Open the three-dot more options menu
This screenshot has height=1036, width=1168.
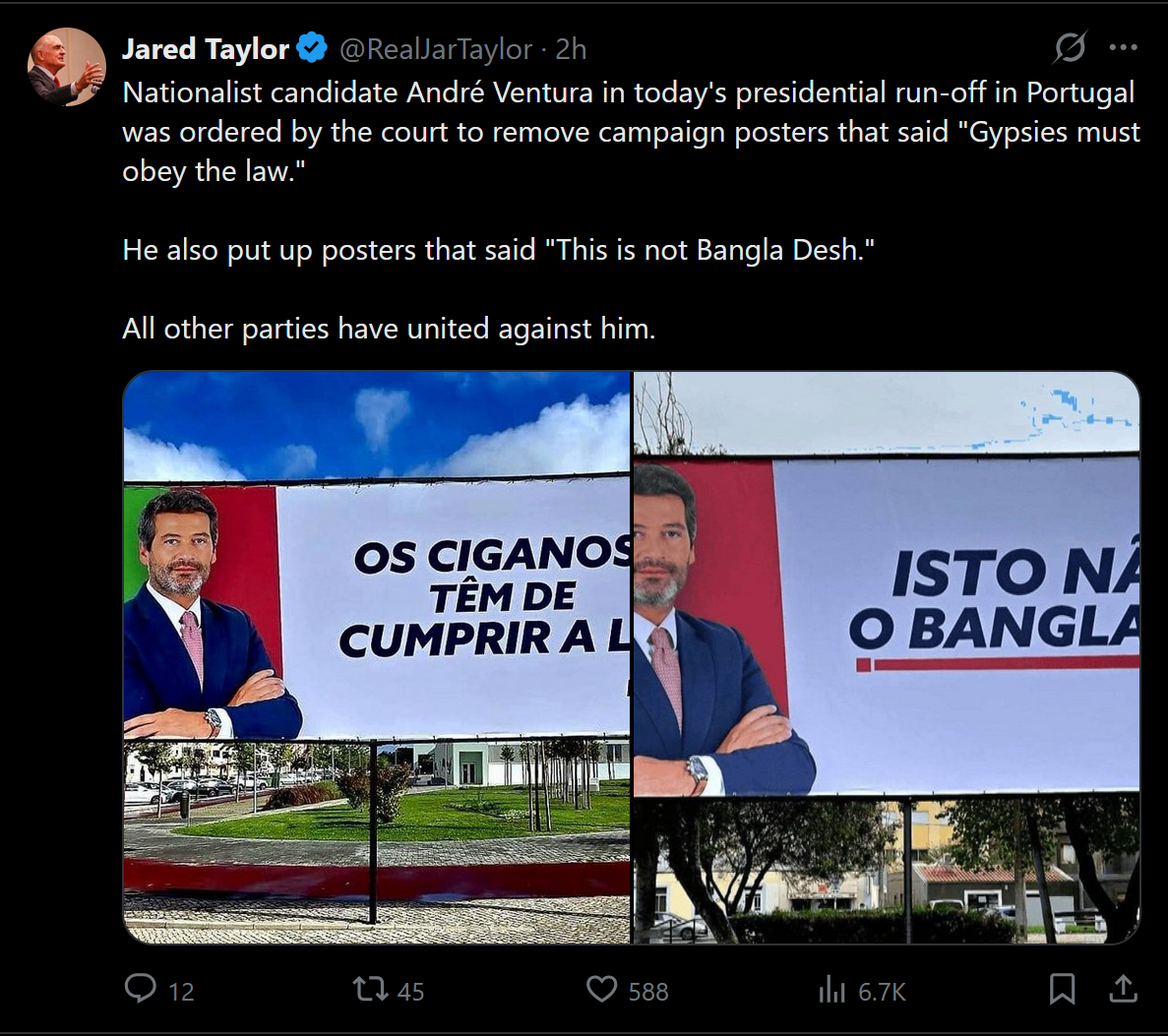[x=1124, y=47]
